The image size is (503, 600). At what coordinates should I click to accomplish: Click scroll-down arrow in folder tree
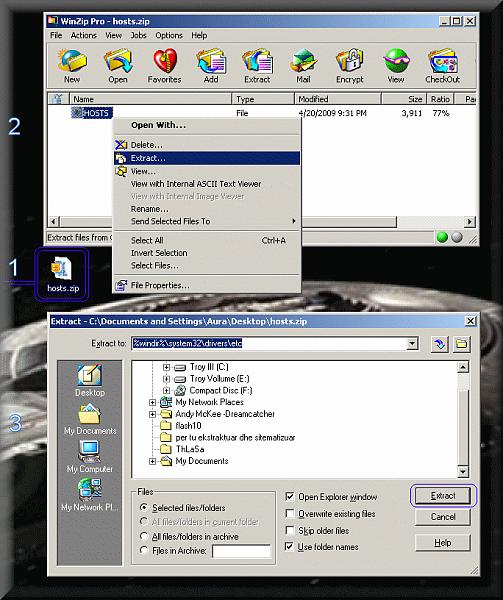point(463,472)
